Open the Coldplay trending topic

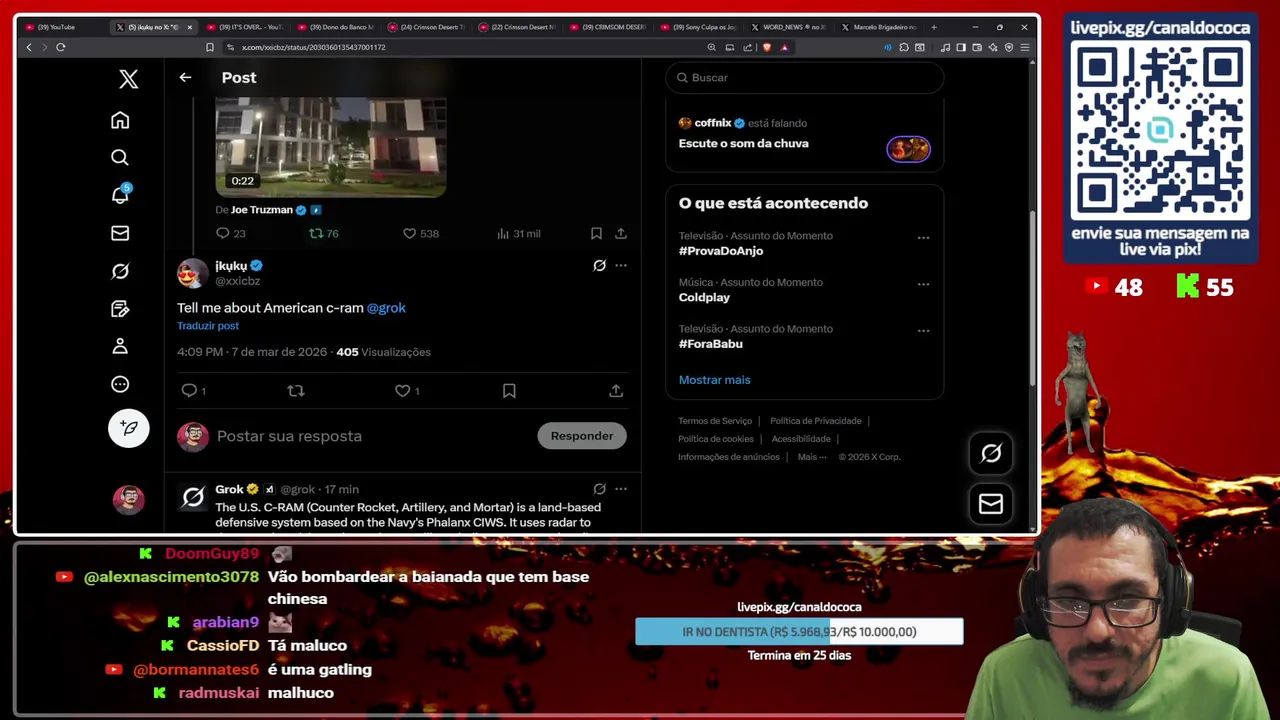pyautogui.click(x=704, y=297)
